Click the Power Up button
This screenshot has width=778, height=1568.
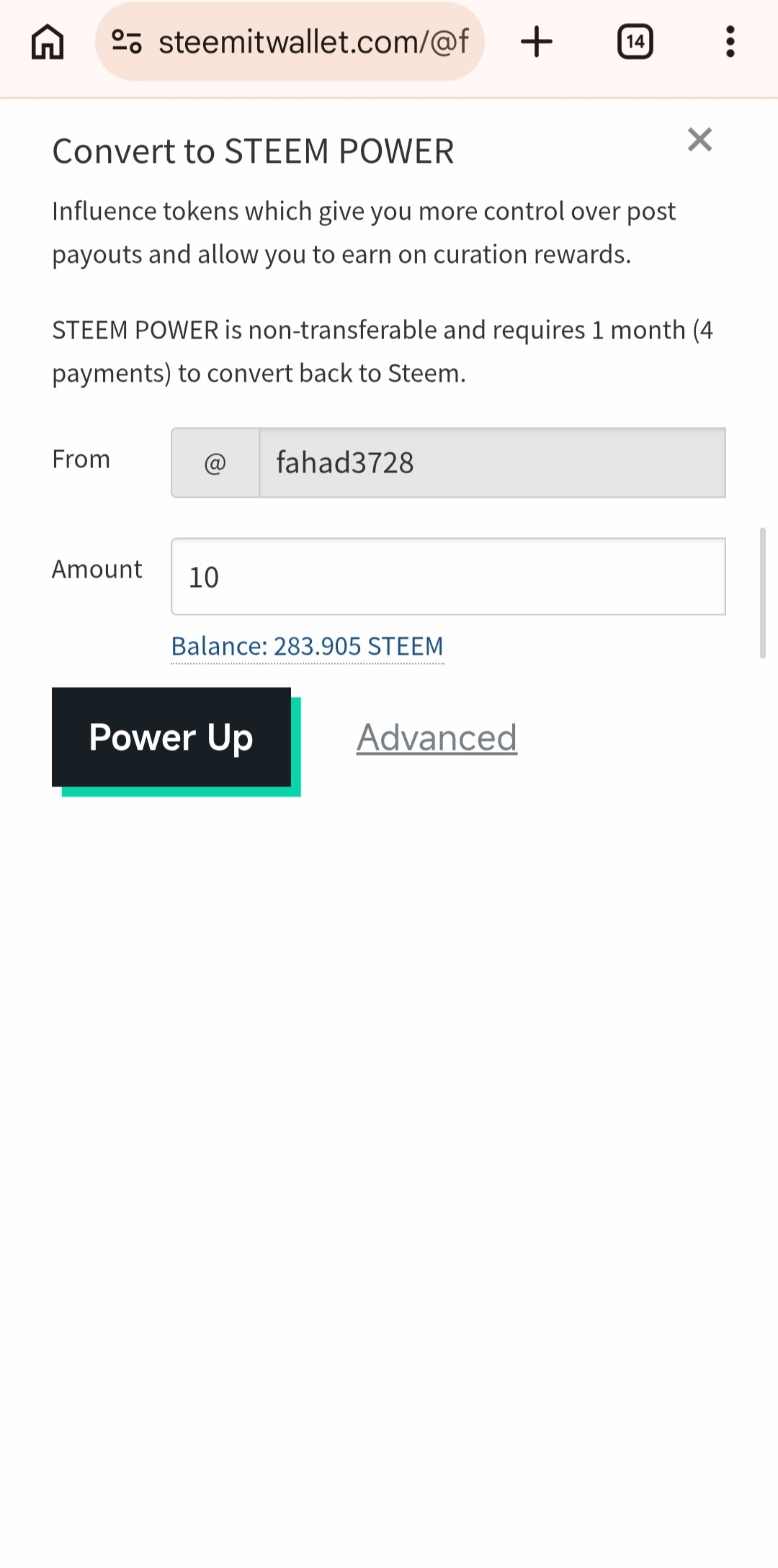(x=171, y=737)
